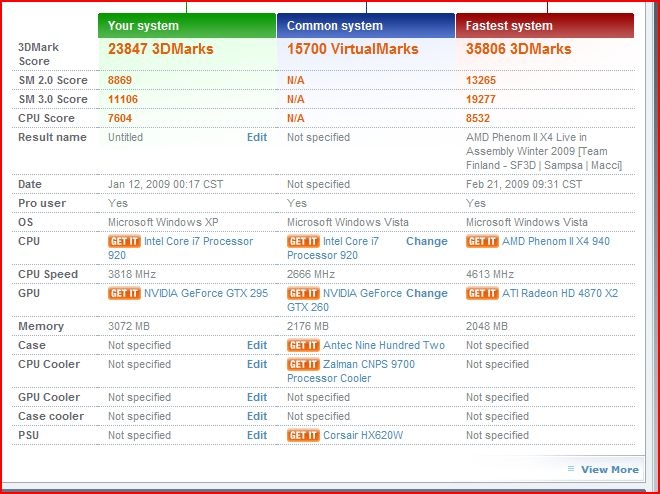Click the 23847 3DMarks score
Viewport: 660px width, 494px height.
click(x=161, y=49)
